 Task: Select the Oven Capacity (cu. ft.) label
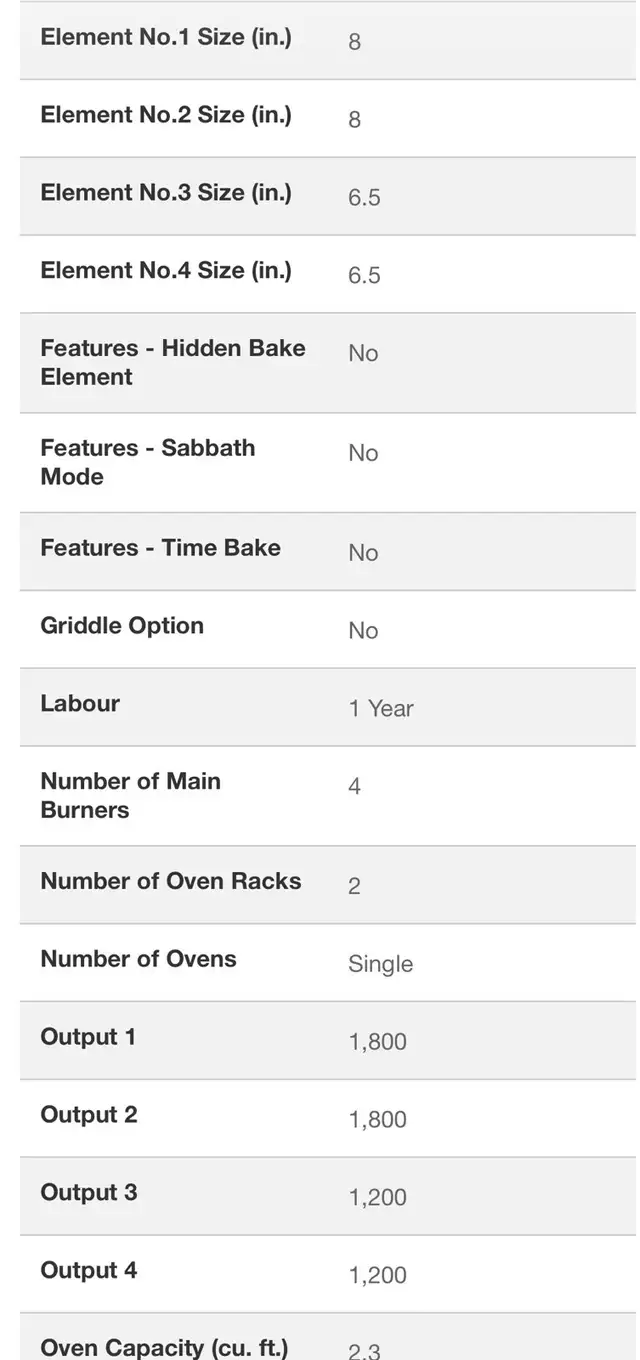(x=164, y=1348)
